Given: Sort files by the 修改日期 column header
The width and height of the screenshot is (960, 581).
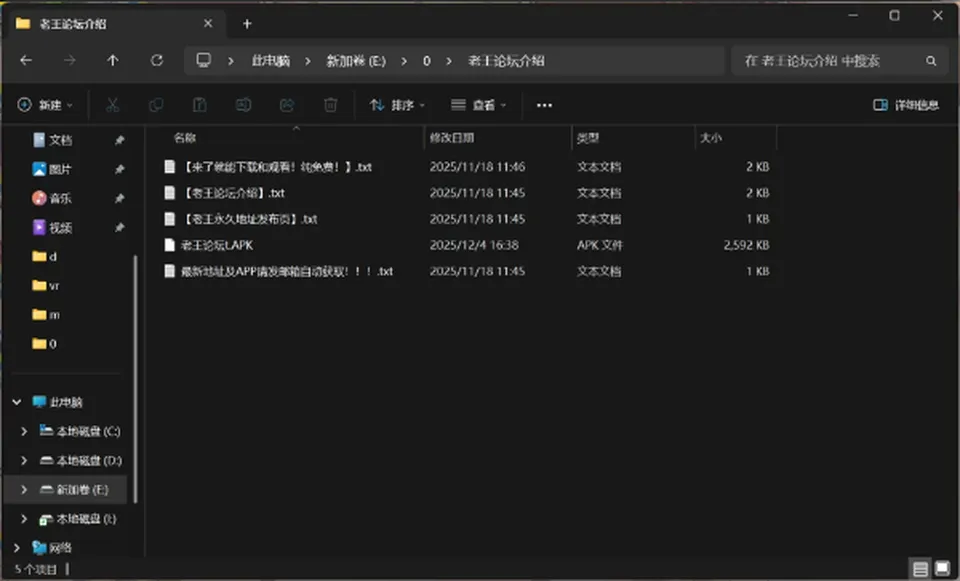Looking at the screenshot, I should click(452, 138).
